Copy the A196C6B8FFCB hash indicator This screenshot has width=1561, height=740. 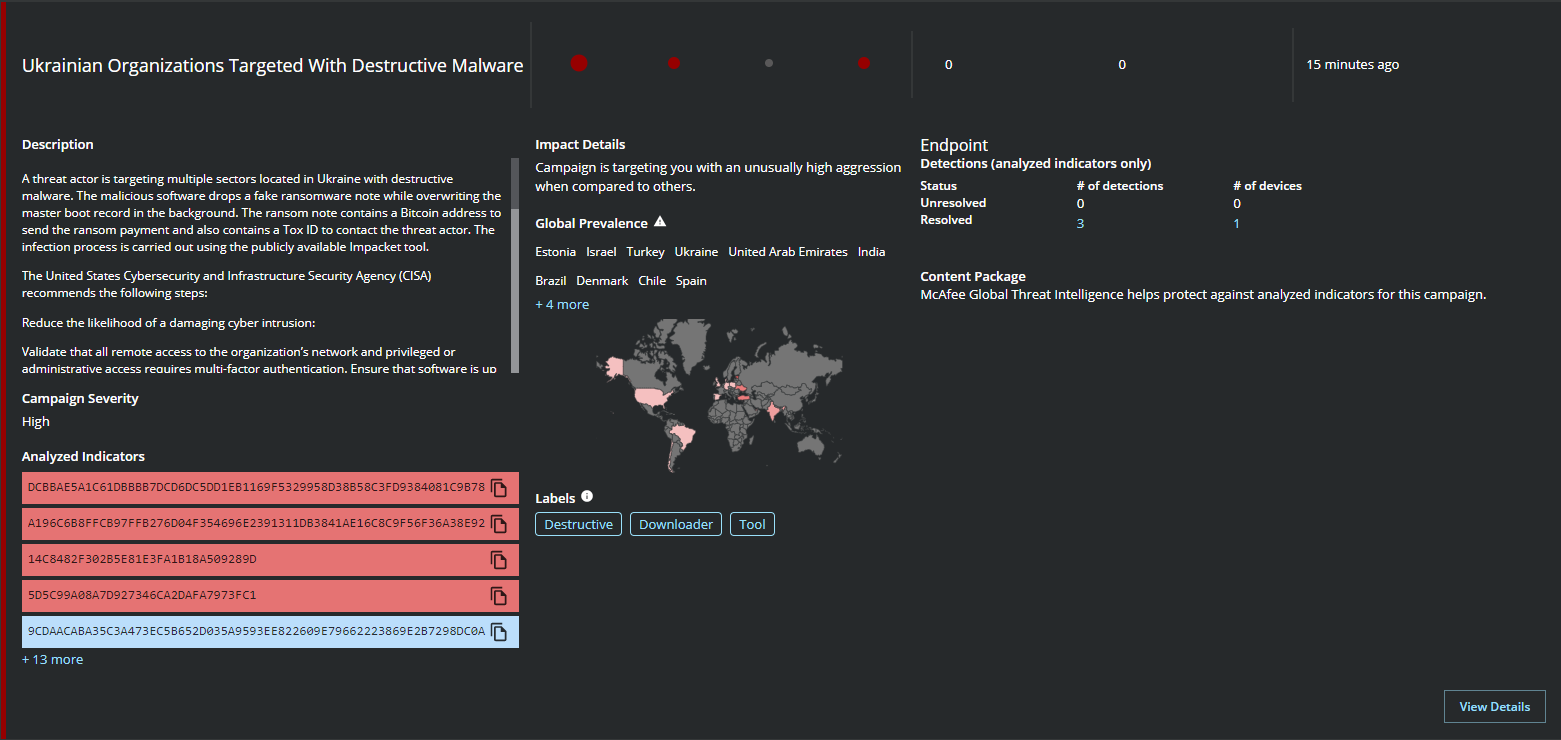coord(499,524)
